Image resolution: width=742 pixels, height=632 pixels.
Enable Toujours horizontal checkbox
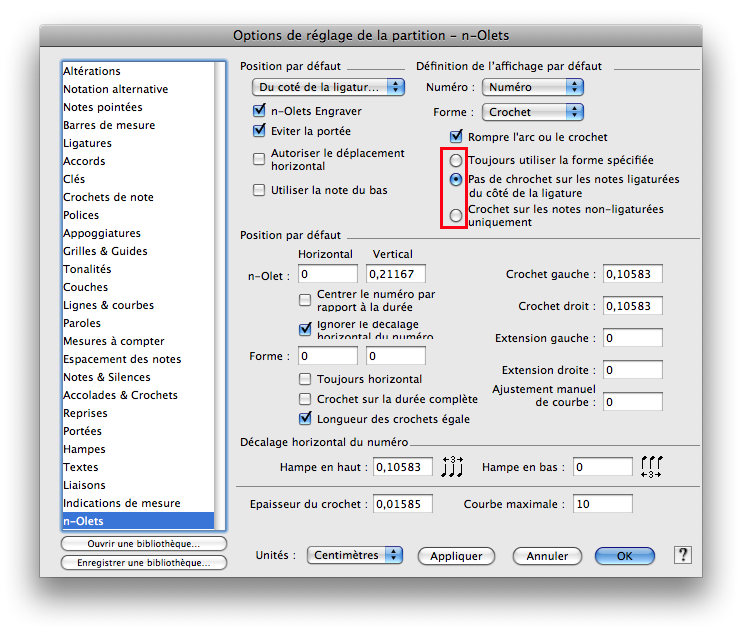click(306, 379)
